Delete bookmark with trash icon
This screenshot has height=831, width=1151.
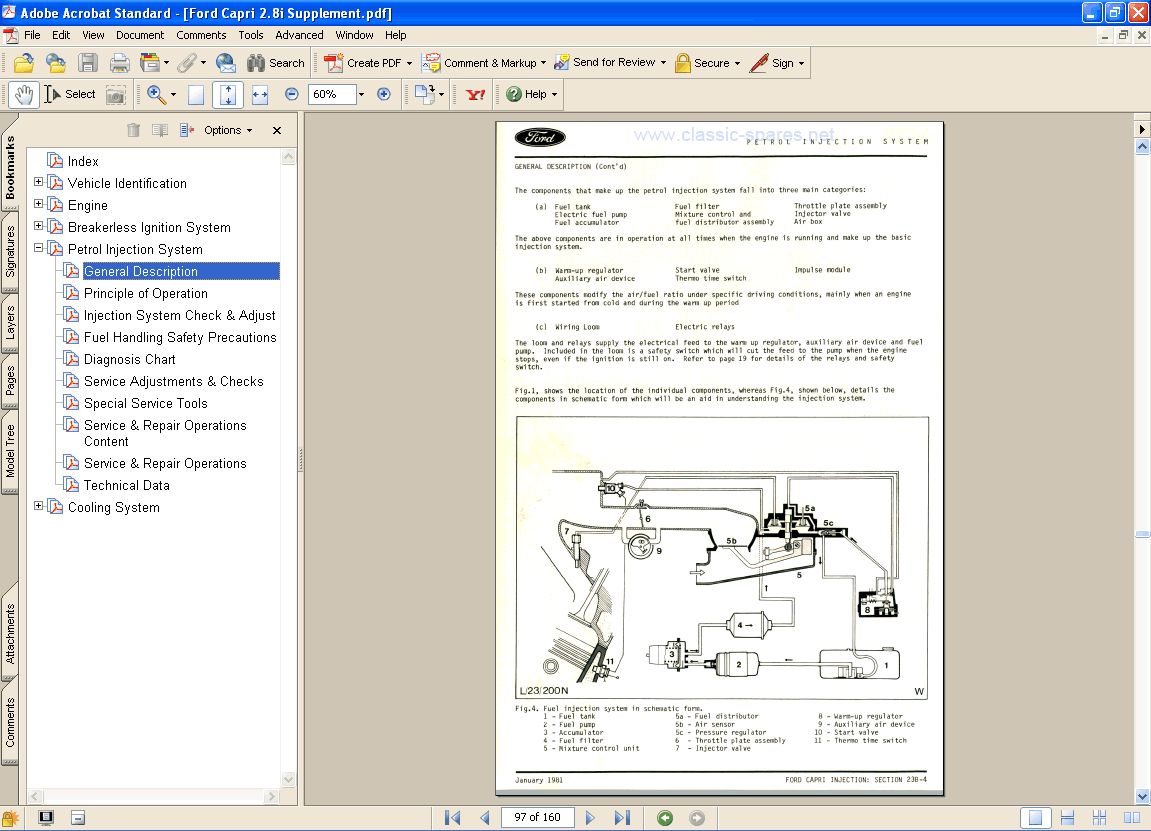click(133, 130)
